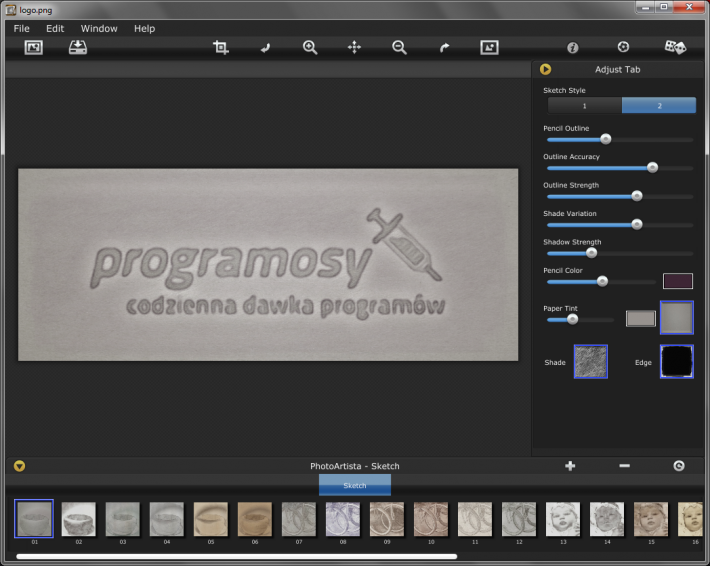This screenshot has width=710, height=566.
Task: Select preset thumbnail 13
Action: (563, 519)
